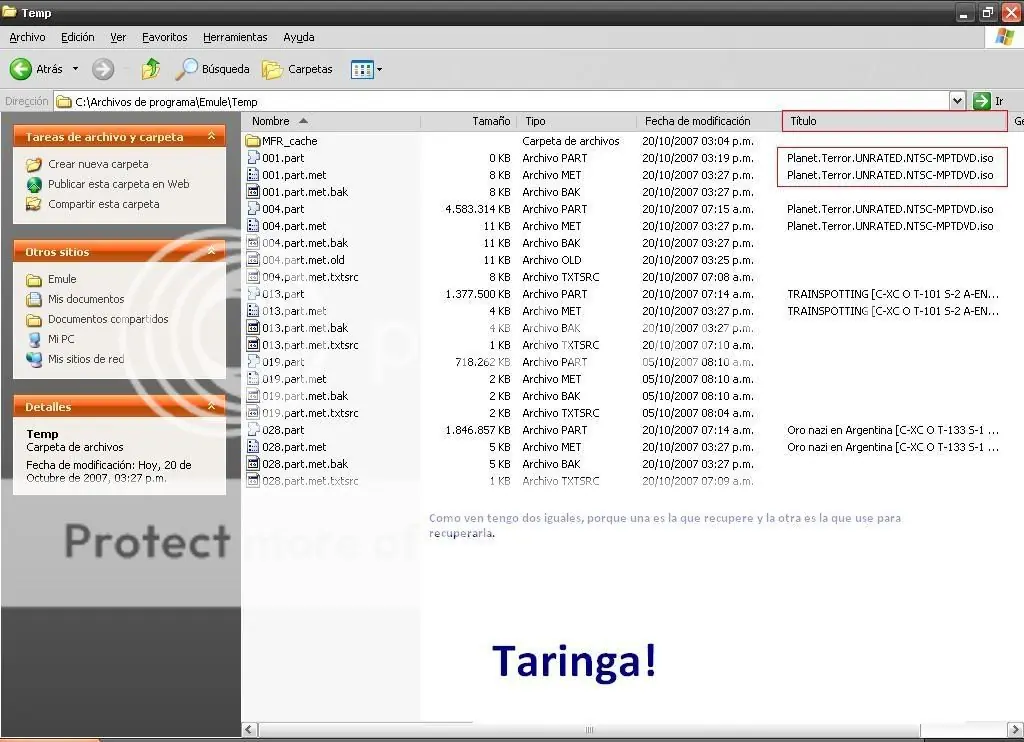1024x742 pixels.
Task: Select the 004.part.met file icon
Action: [253, 225]
